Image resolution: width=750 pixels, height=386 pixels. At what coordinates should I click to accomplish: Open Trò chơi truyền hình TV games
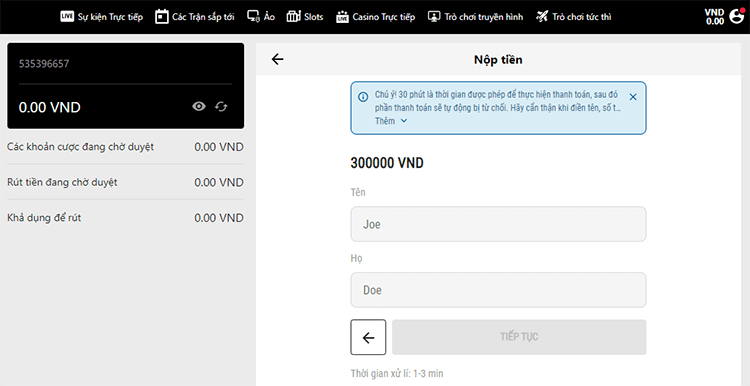click(475, 17)
